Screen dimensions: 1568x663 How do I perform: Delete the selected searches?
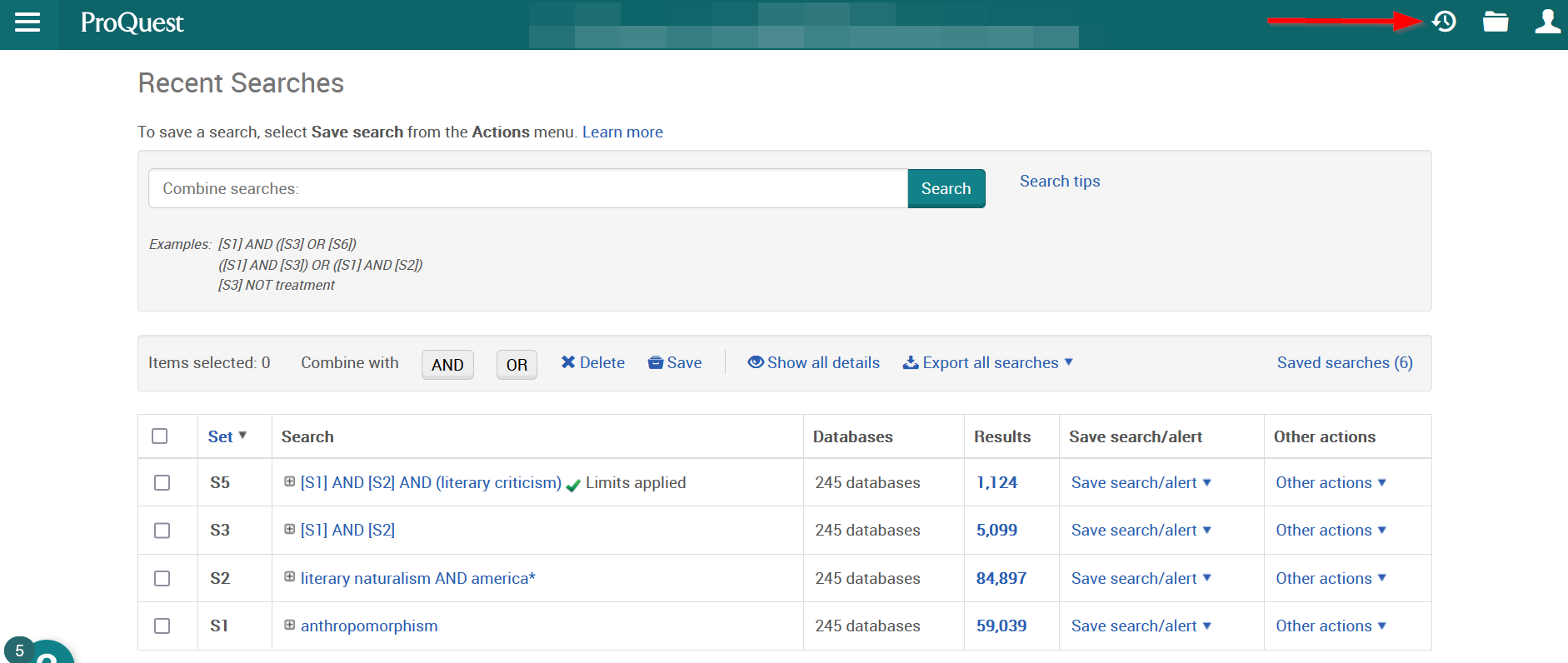pos(592,362)
